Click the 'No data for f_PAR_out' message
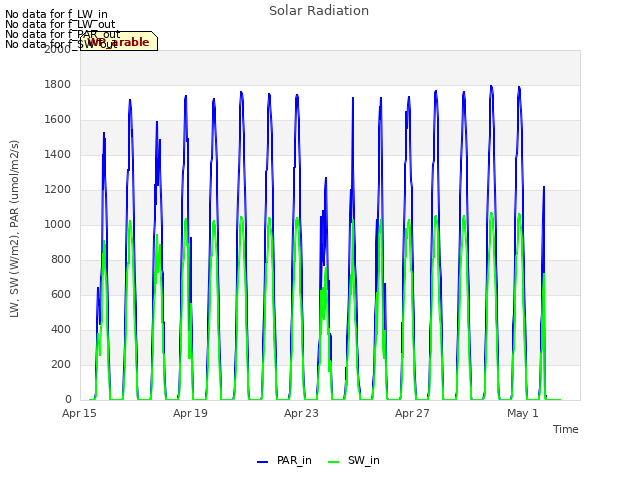Viewport: 640px width, 480px height. [x=63, y=34]
